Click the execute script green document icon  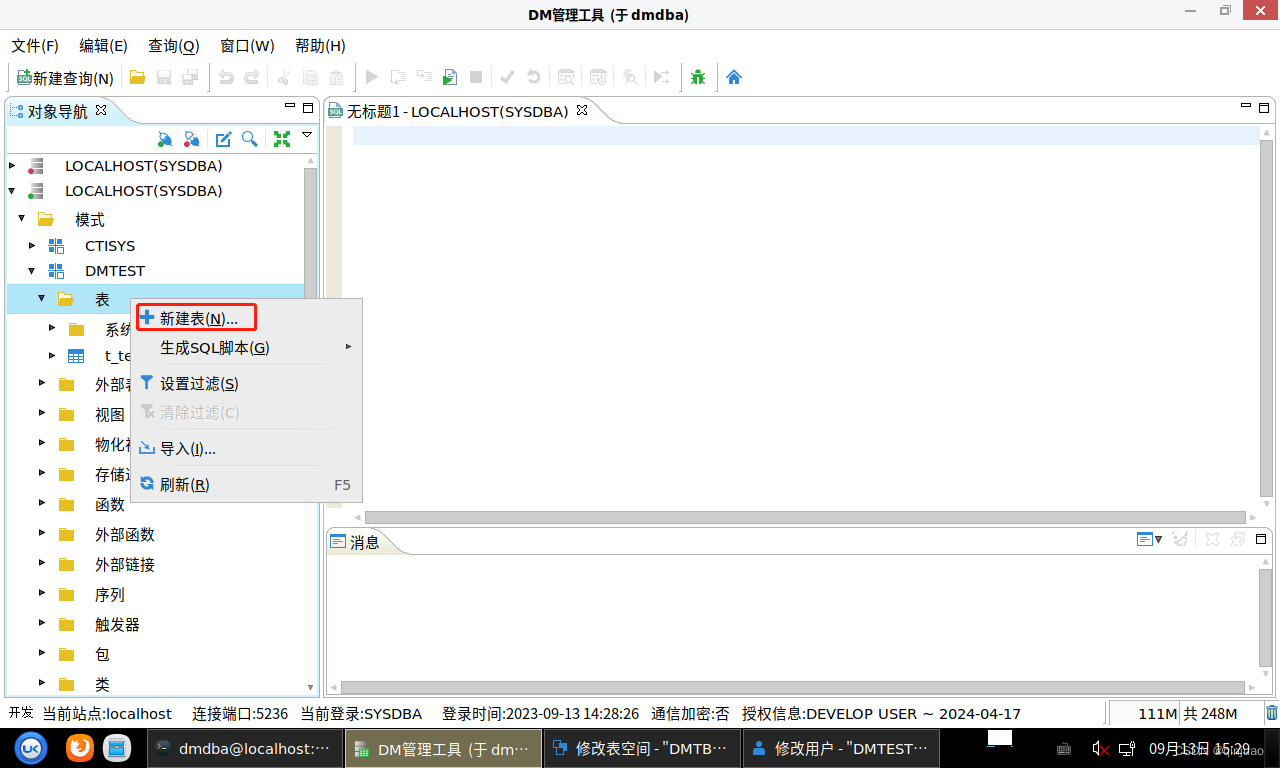point(451,77)
